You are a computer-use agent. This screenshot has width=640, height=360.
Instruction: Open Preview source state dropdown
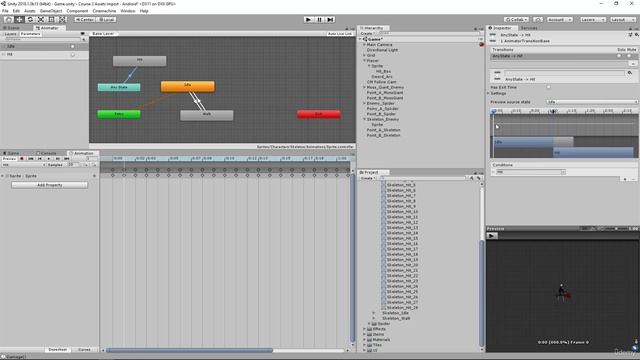click(x=592, y=102)
